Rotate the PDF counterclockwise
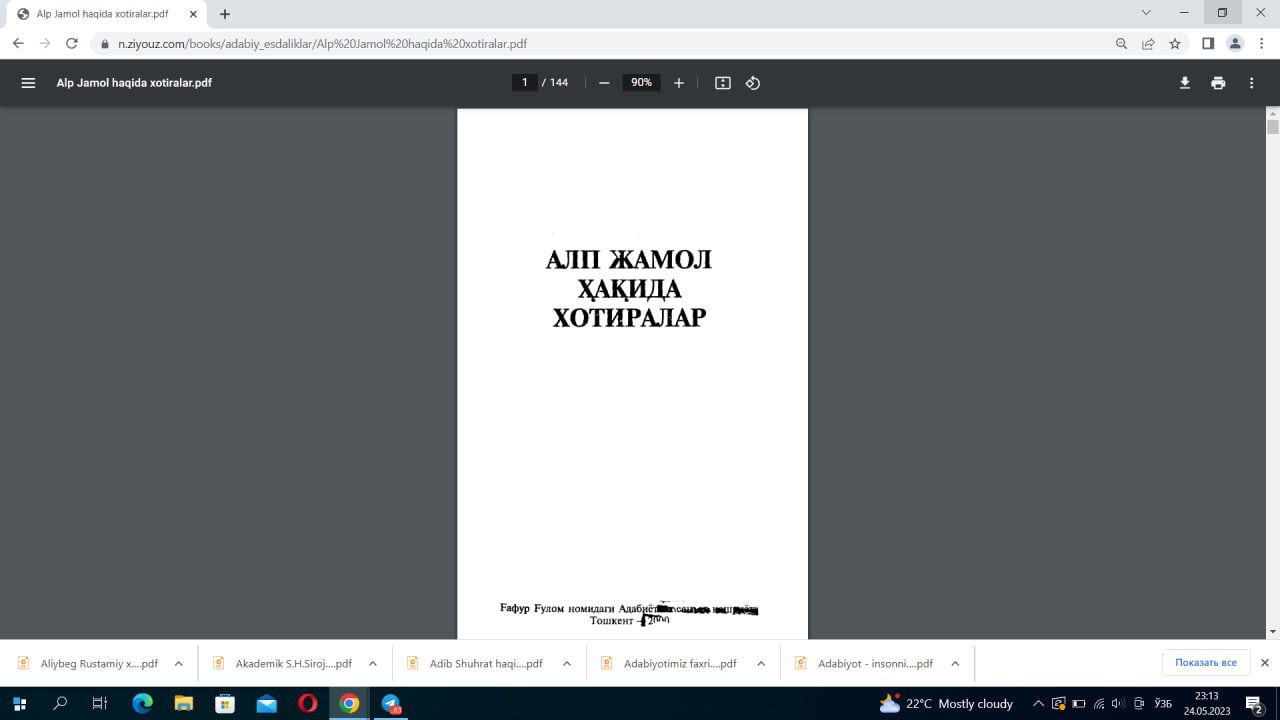 tap(753, 83)
